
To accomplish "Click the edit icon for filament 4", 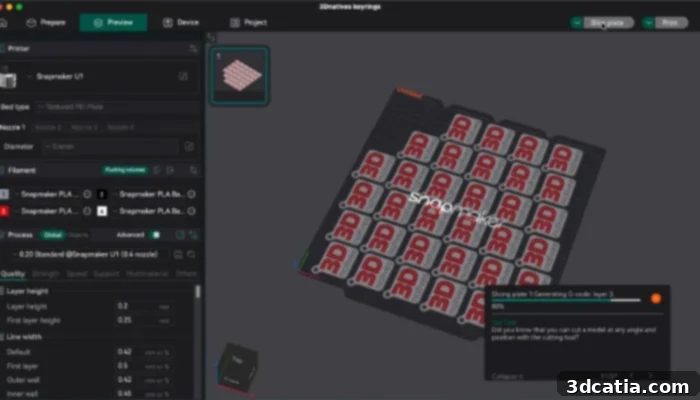I will tap(192, 211).
